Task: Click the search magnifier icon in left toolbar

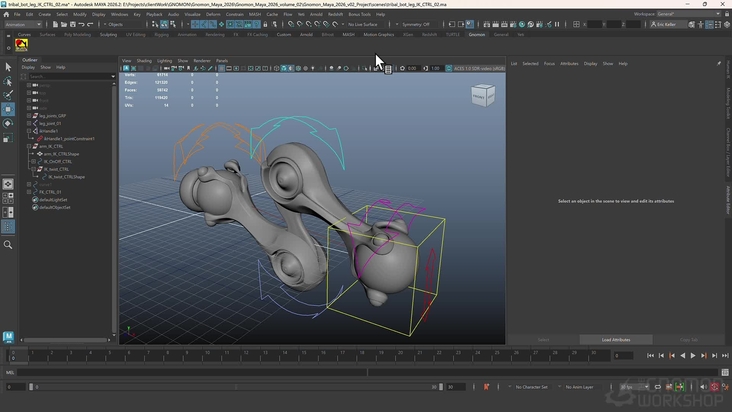Action: point(8,244)
